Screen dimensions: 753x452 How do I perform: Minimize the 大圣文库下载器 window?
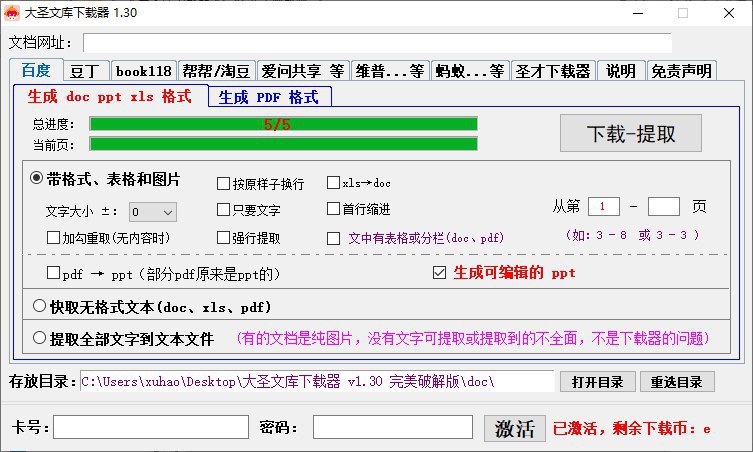638,13
